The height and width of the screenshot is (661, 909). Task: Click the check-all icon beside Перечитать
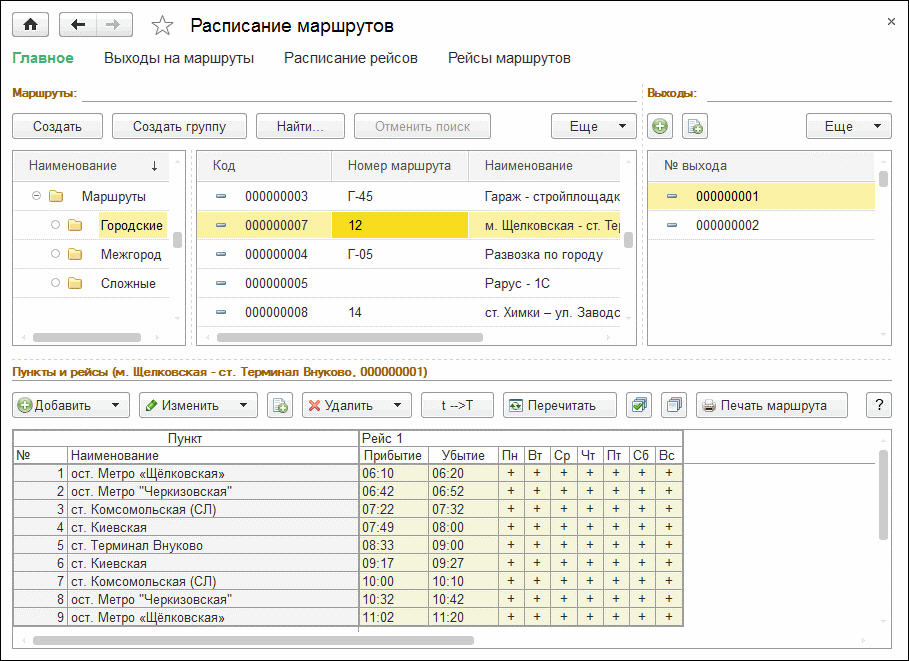click(639, 405)
